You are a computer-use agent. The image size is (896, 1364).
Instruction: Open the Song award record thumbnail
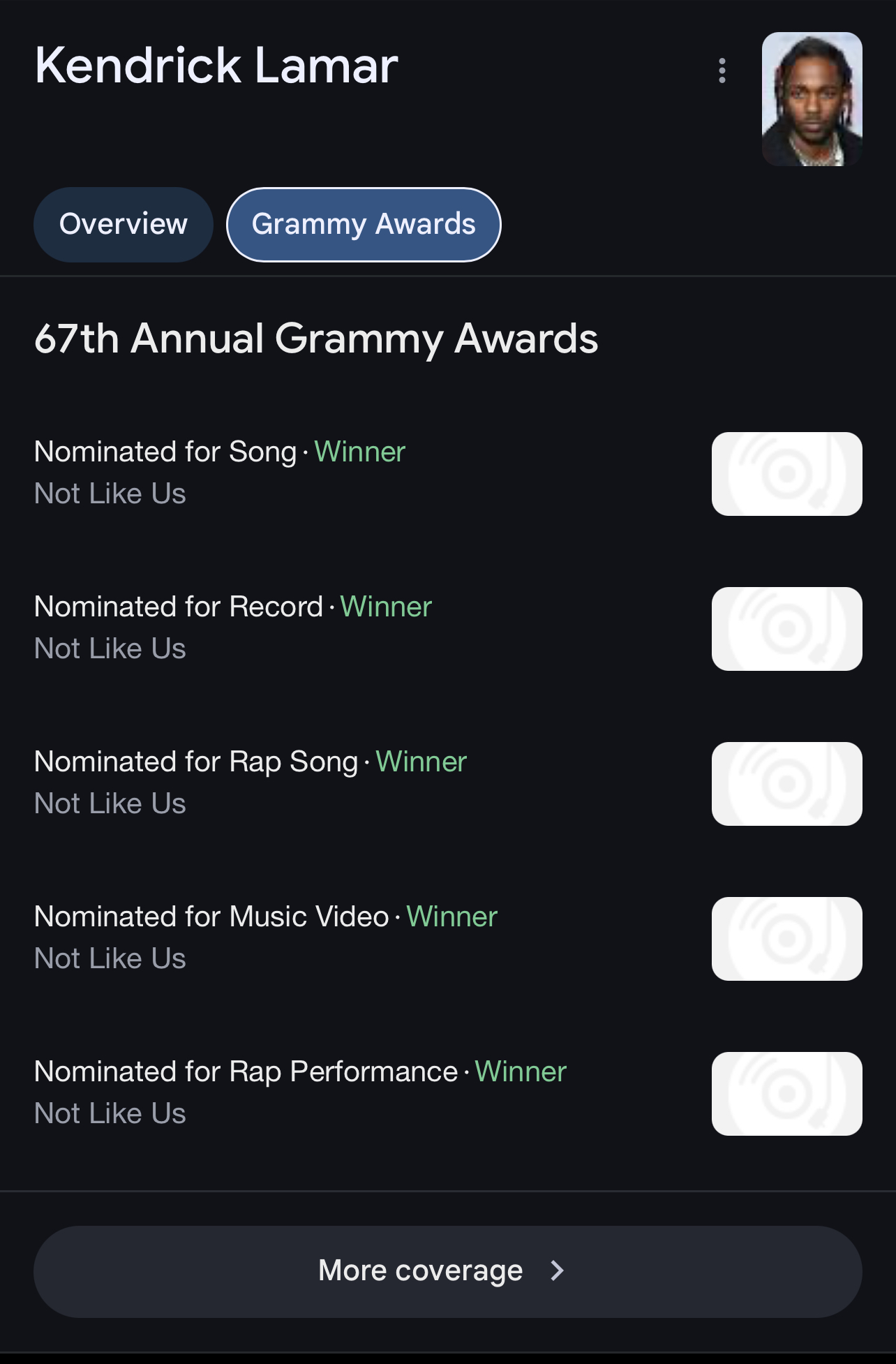click(787, 474)
